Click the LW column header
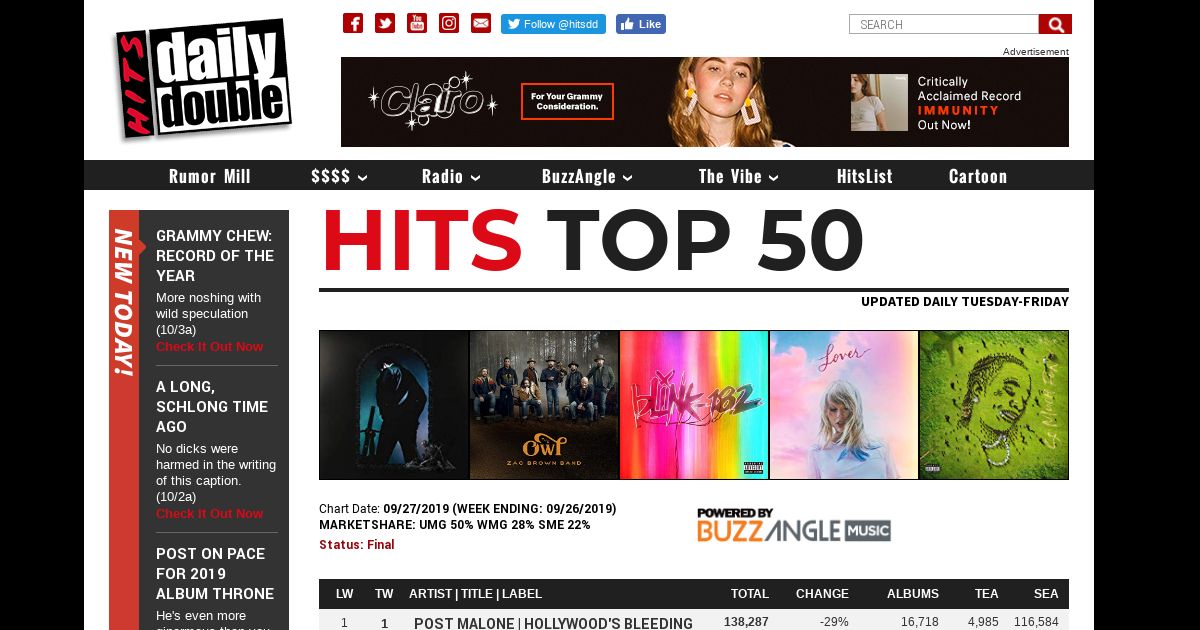1200x630 pixels. pyautogui.click(x=344, y=594)
